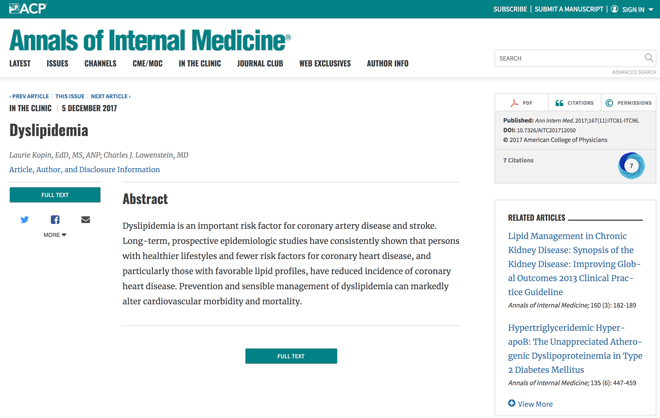Go to the Next Article link

pos(111,96)
